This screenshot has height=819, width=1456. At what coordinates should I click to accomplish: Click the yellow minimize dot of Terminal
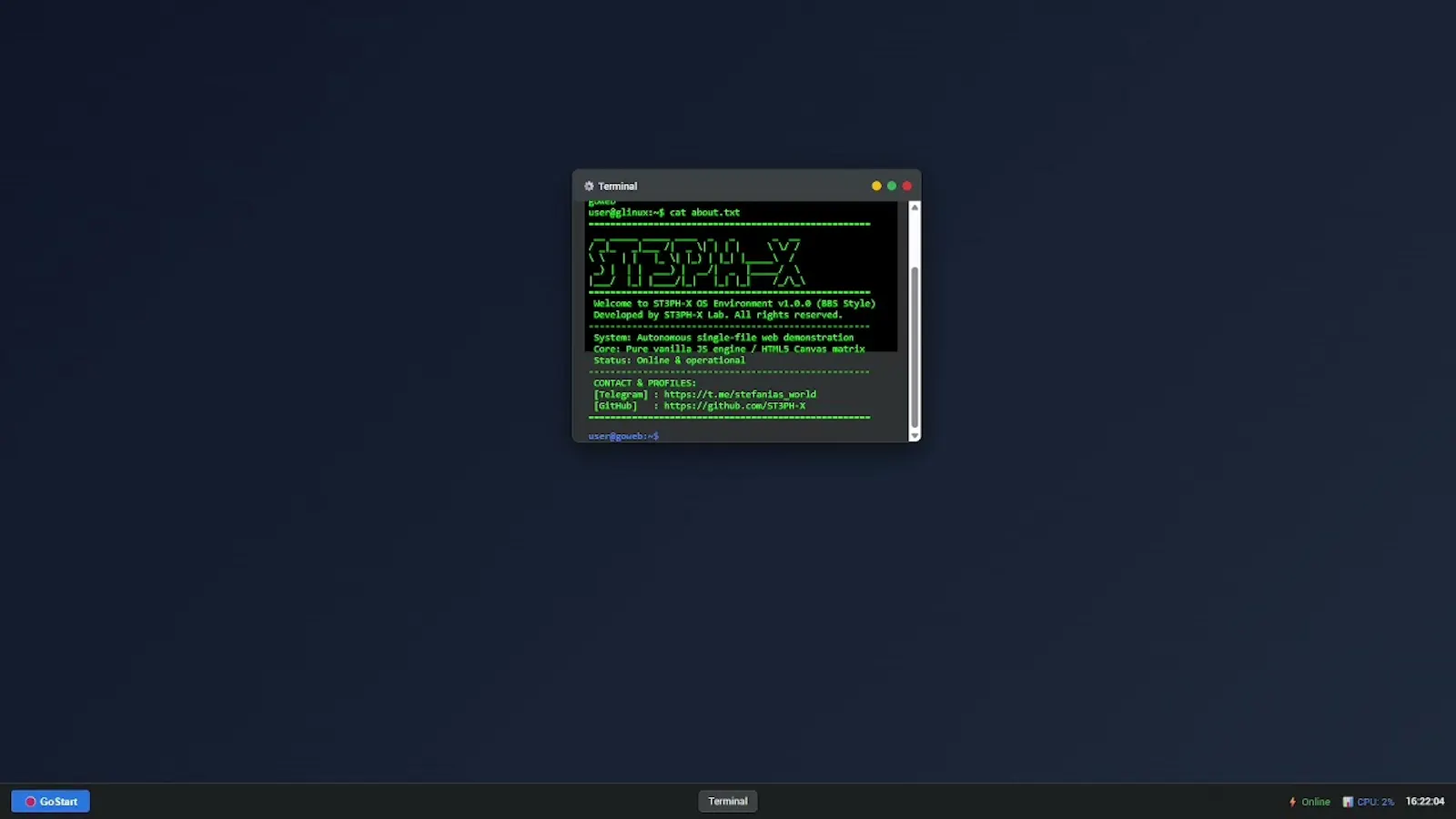pos(876,186)
